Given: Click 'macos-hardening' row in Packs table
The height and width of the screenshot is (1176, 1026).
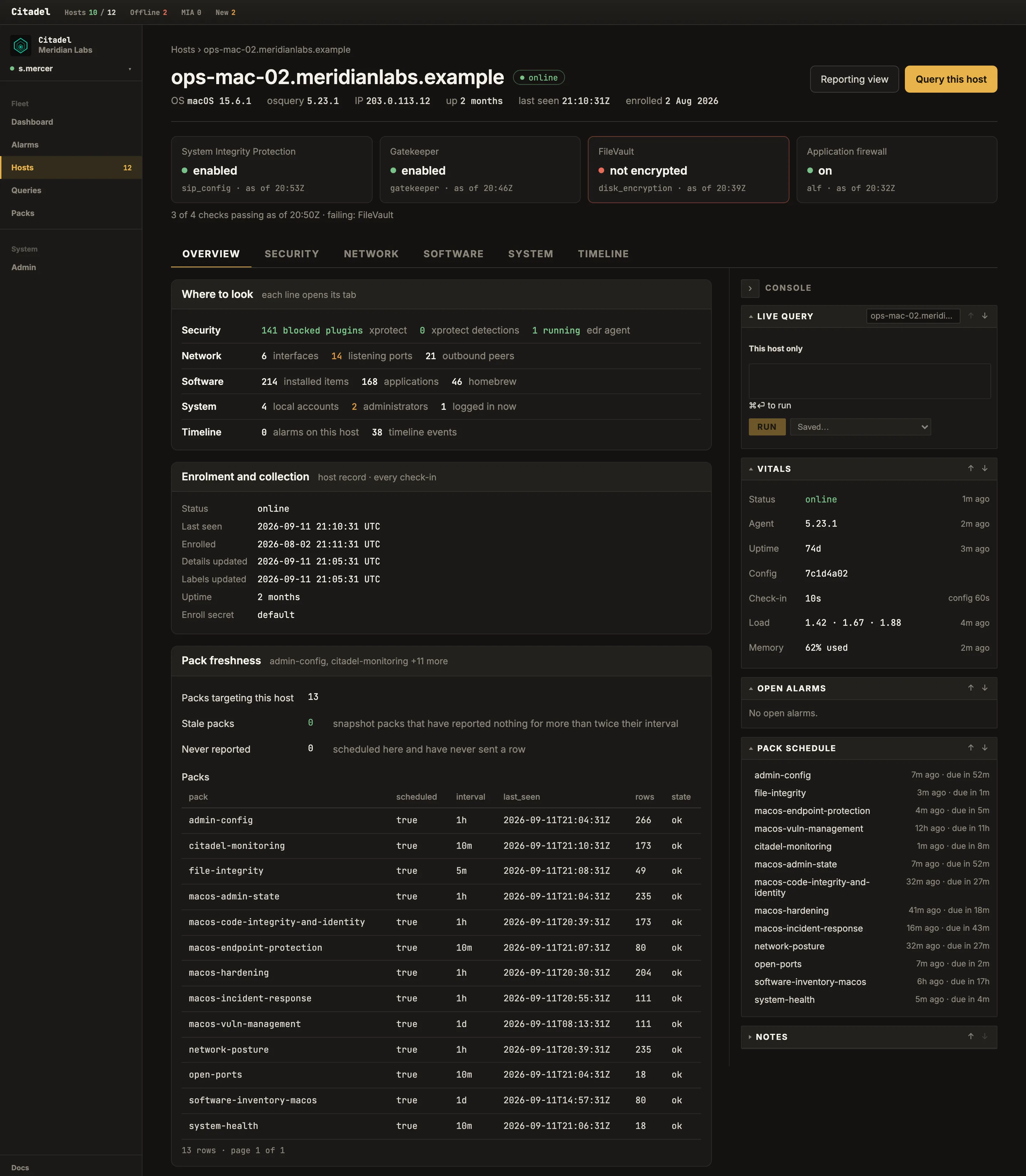Looking at the screenshot, I should (441, 973).
